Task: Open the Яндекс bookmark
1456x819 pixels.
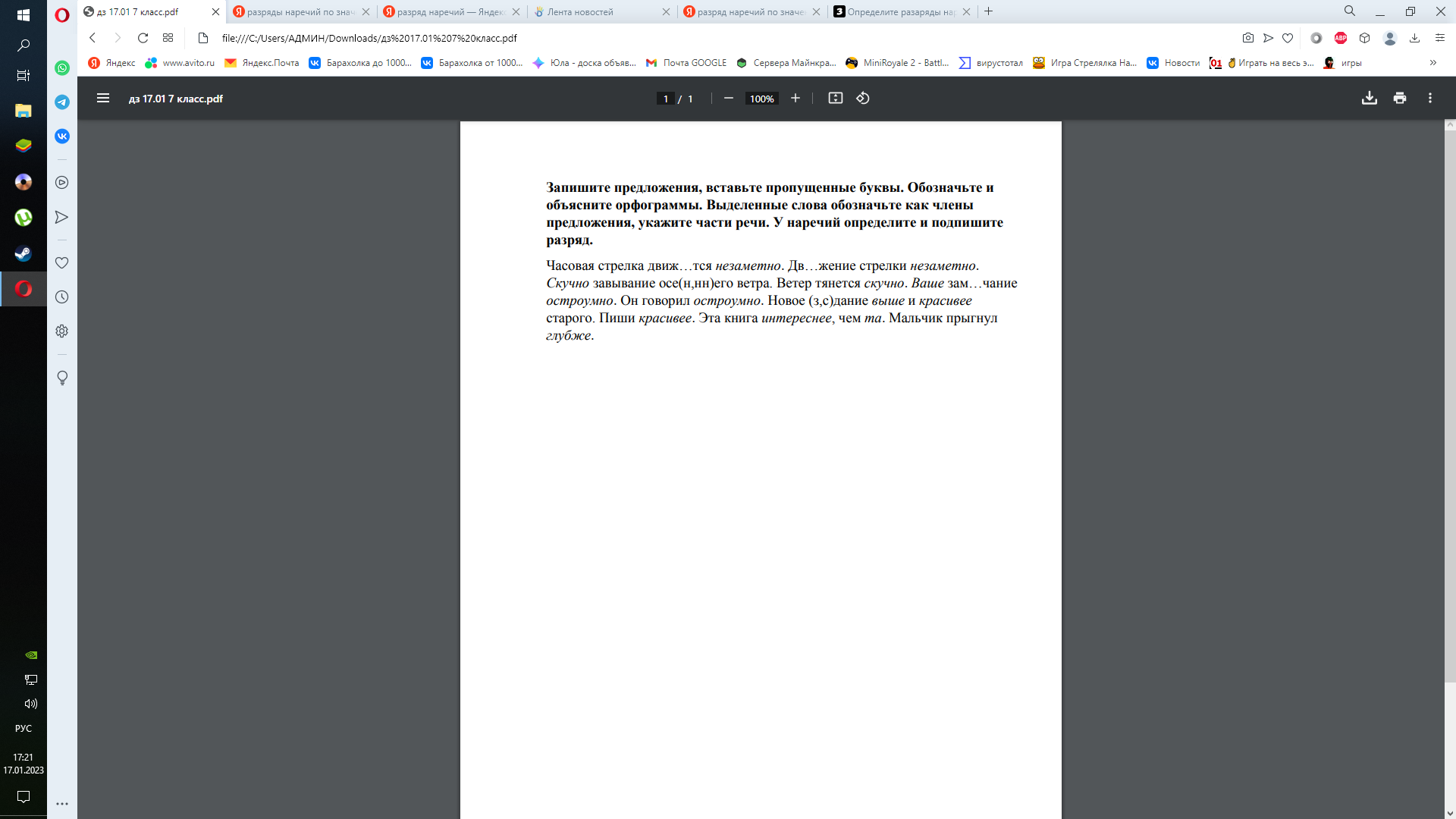Action: [111, 63]
